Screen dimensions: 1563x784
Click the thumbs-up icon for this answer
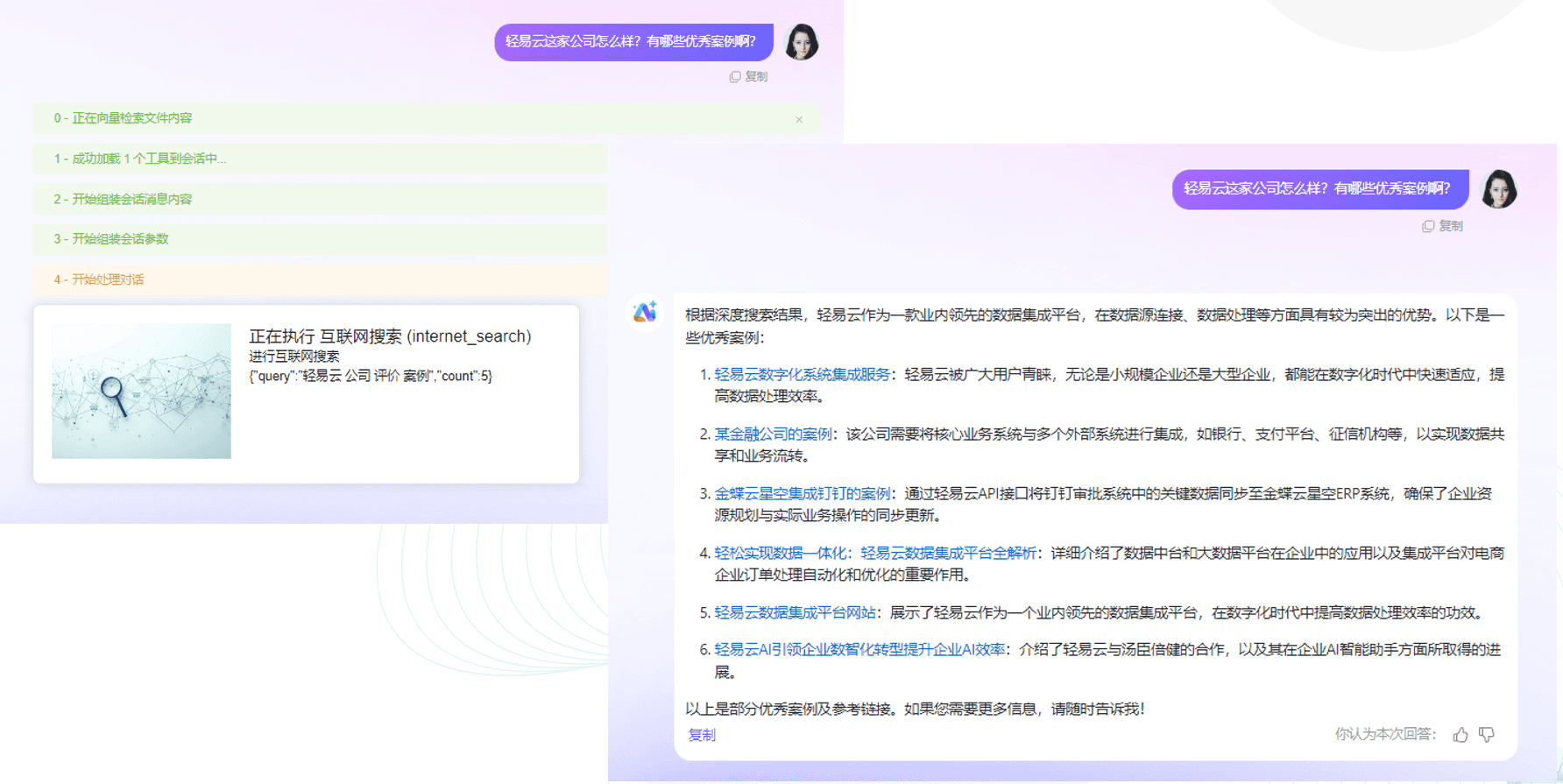point(1460,735)
